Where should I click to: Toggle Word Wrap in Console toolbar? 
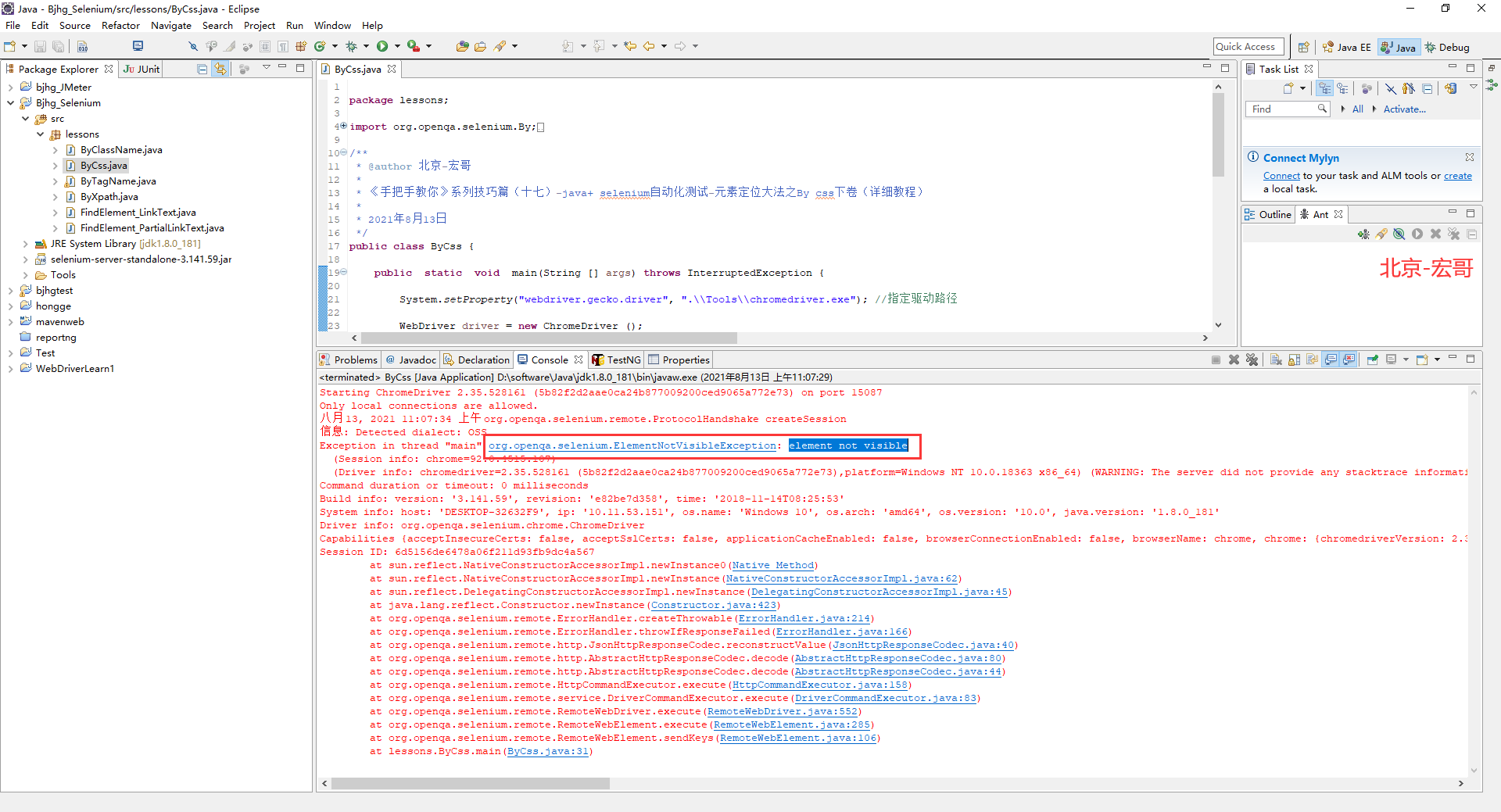coord(1312,359)
